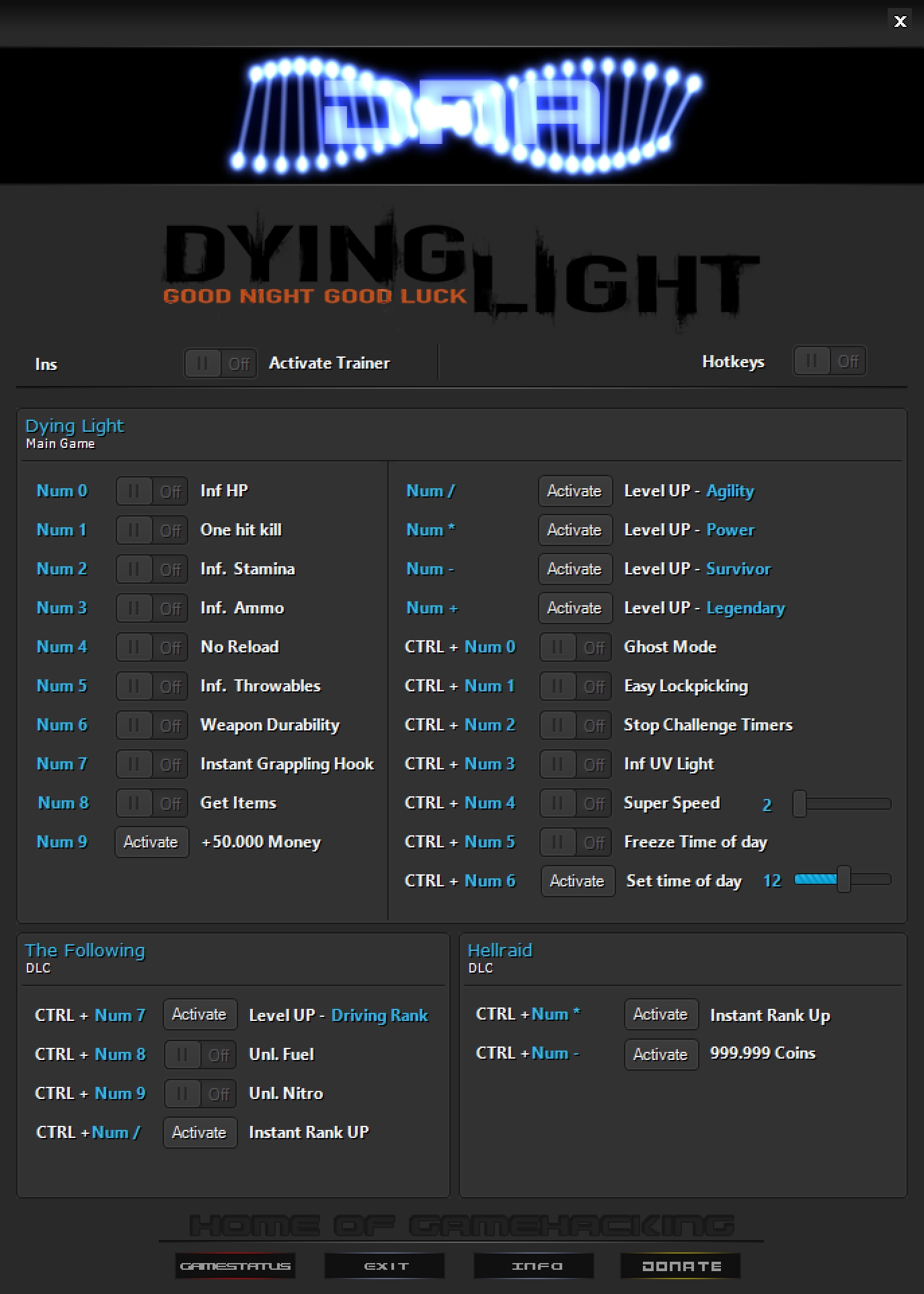
Task: Click the time of day value 12
Action: tap(772, 881)
